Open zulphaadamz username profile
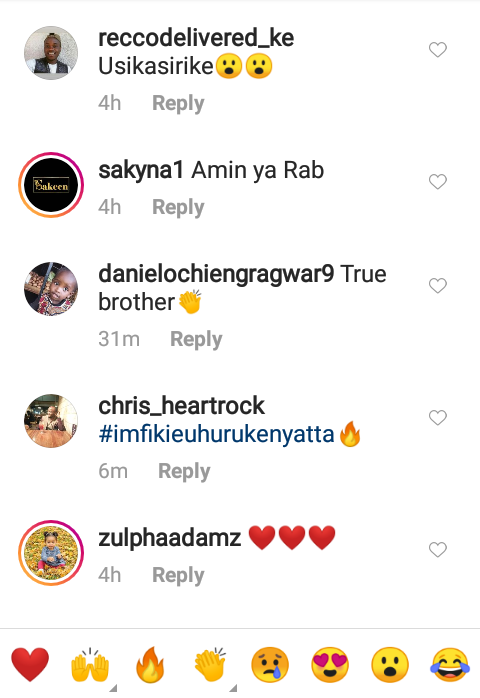Screen dimensions: 480x698 [170, 538]
